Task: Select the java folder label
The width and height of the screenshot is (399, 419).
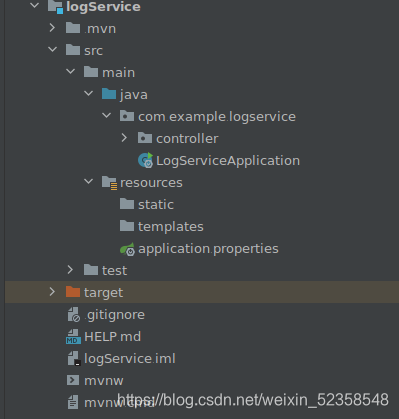Action: (134, 95)
